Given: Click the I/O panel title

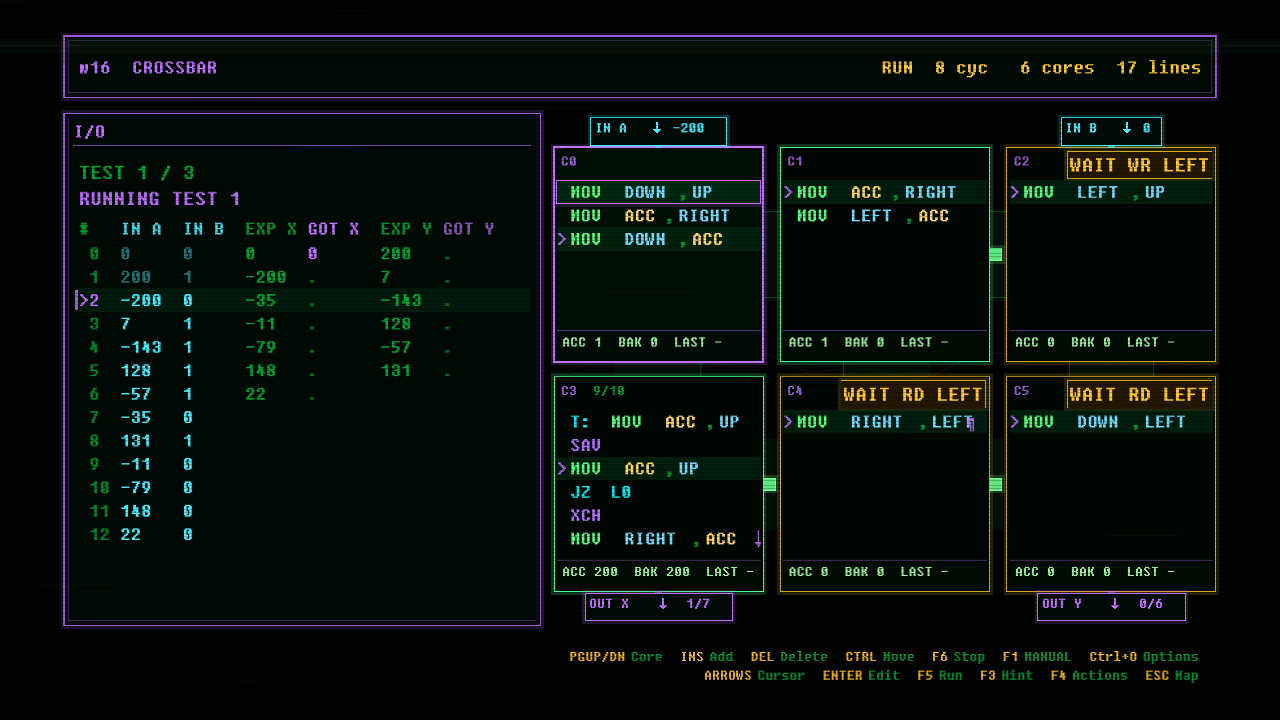Looking at the screenshot, I should [x=90, y=131].
